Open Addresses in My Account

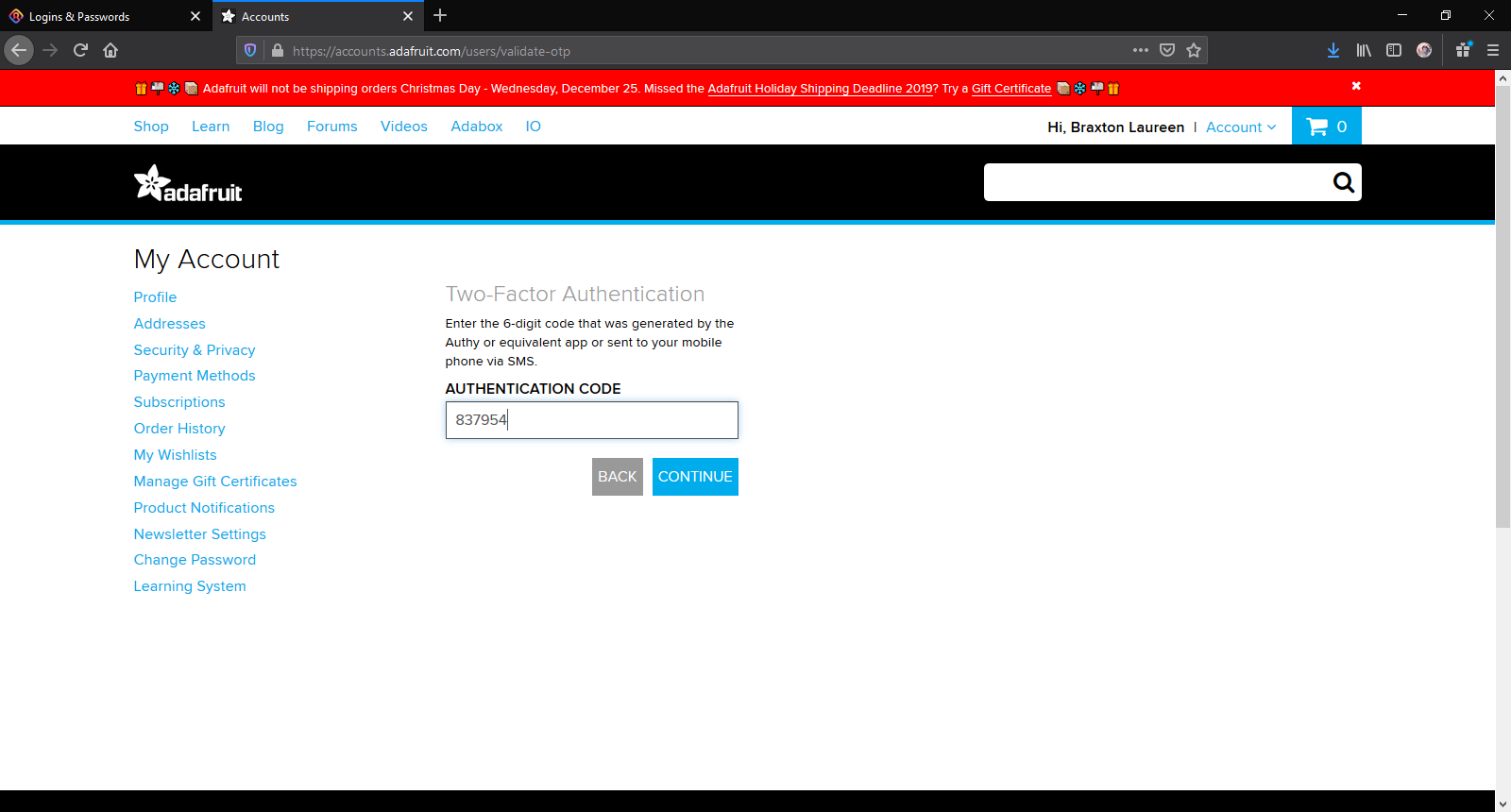tap(170, 324)
